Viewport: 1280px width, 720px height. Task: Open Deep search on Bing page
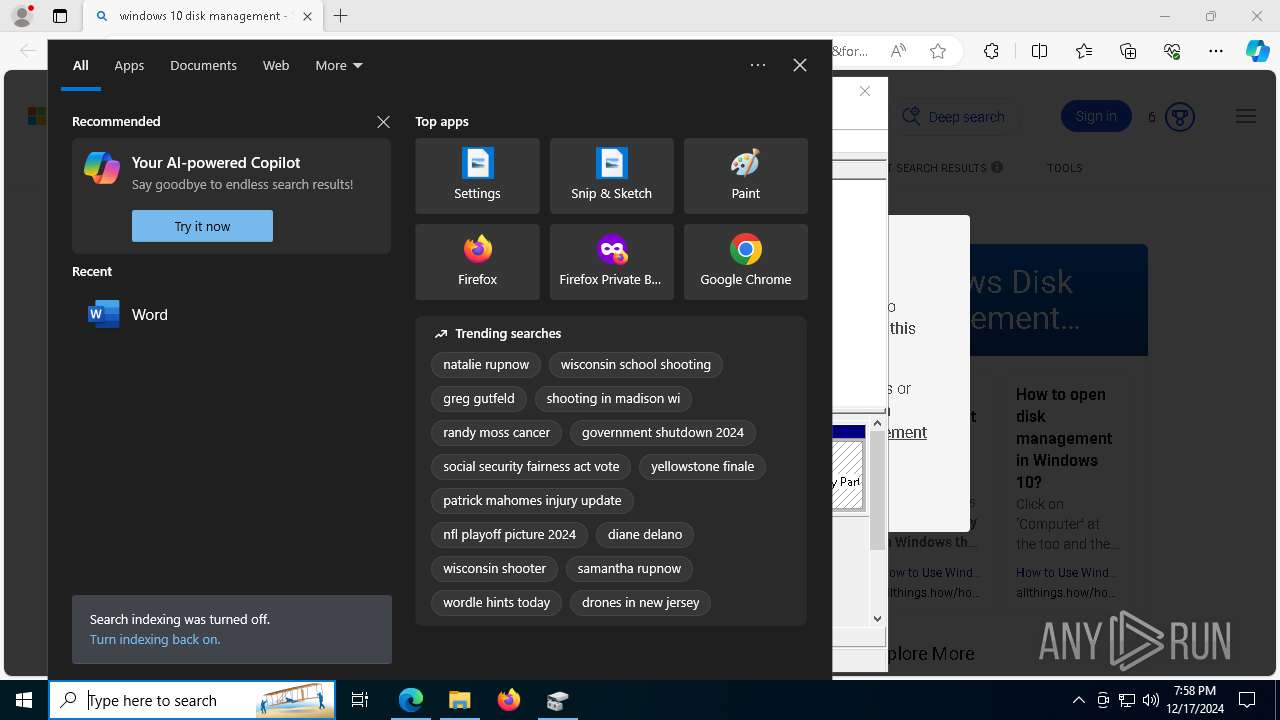pos(955,117)
